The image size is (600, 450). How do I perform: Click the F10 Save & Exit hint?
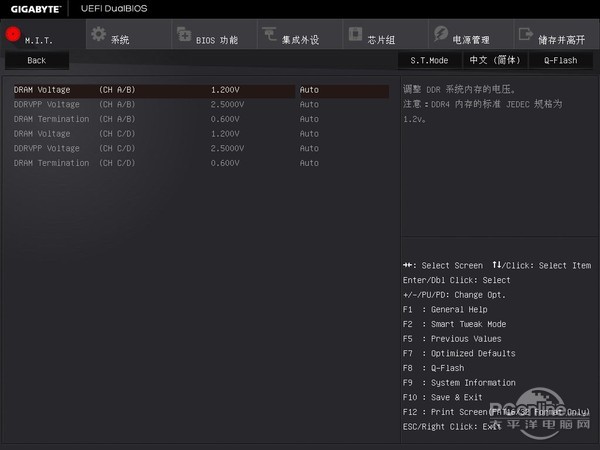pos(443,398)
